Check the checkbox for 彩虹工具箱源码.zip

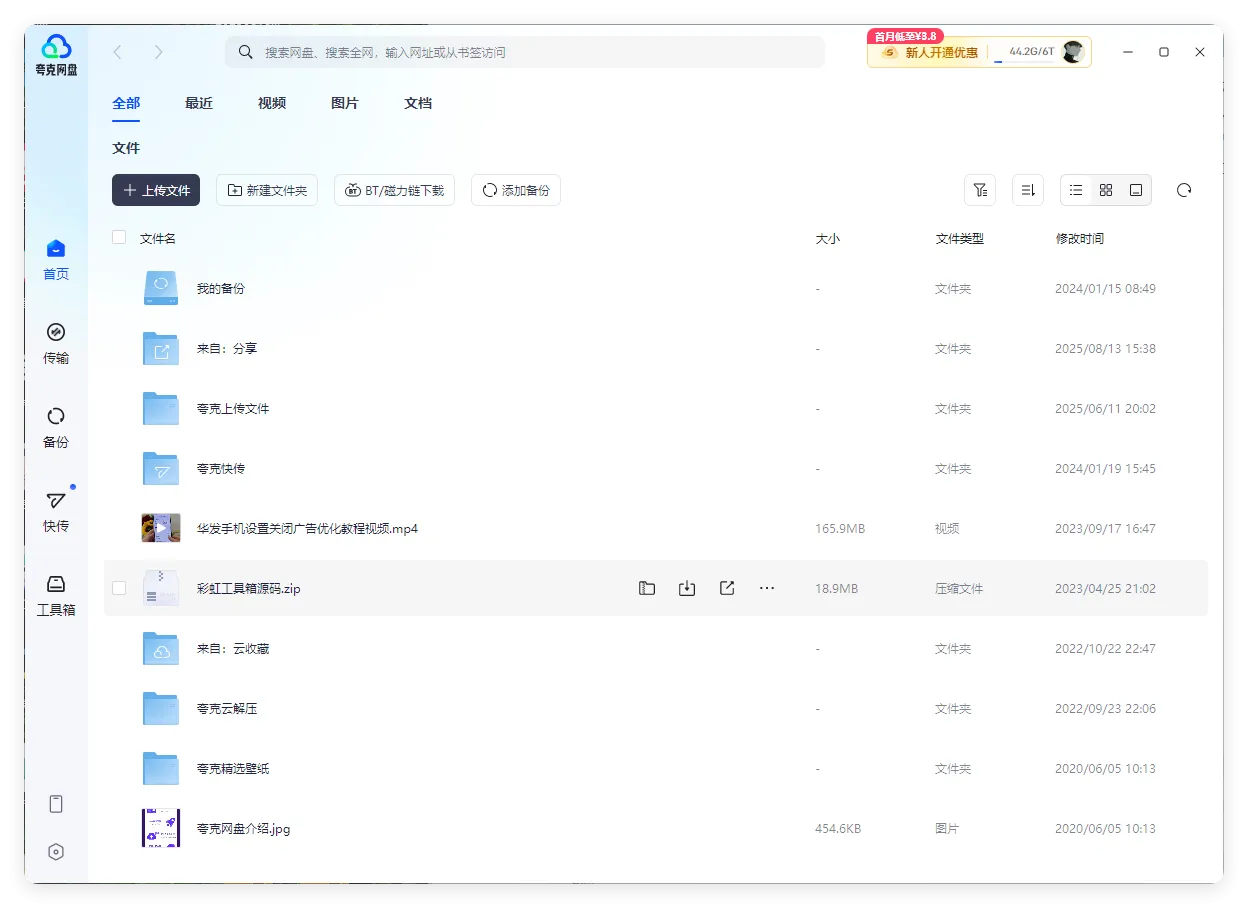(119, 588)
